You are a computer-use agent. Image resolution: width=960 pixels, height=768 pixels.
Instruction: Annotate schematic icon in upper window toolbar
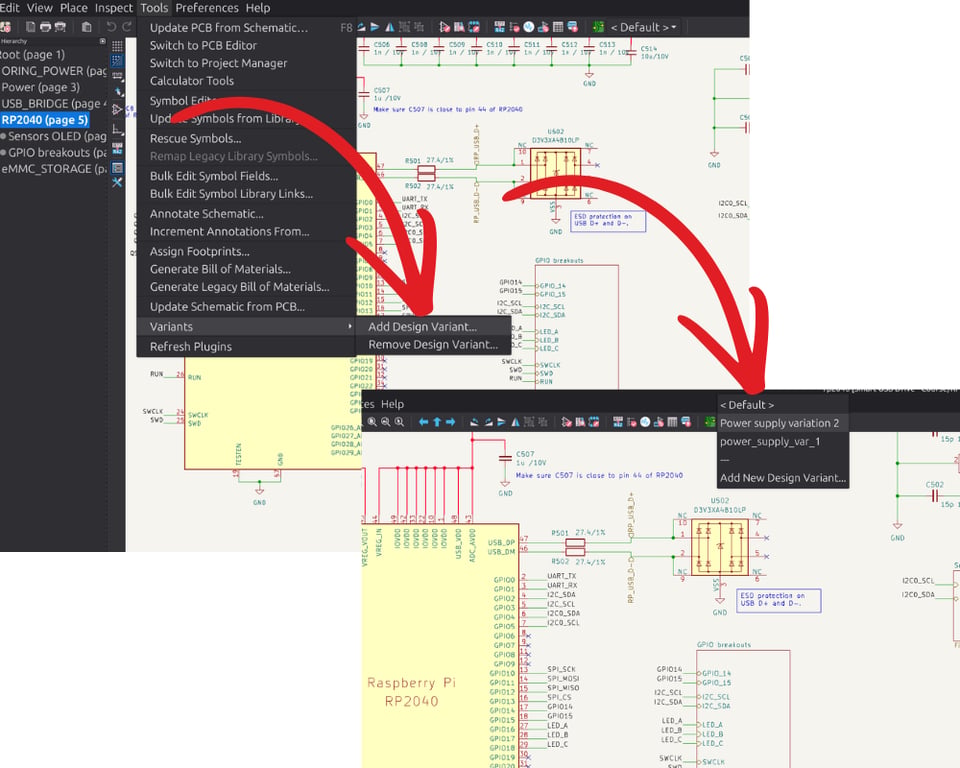[x=500, y=27]
